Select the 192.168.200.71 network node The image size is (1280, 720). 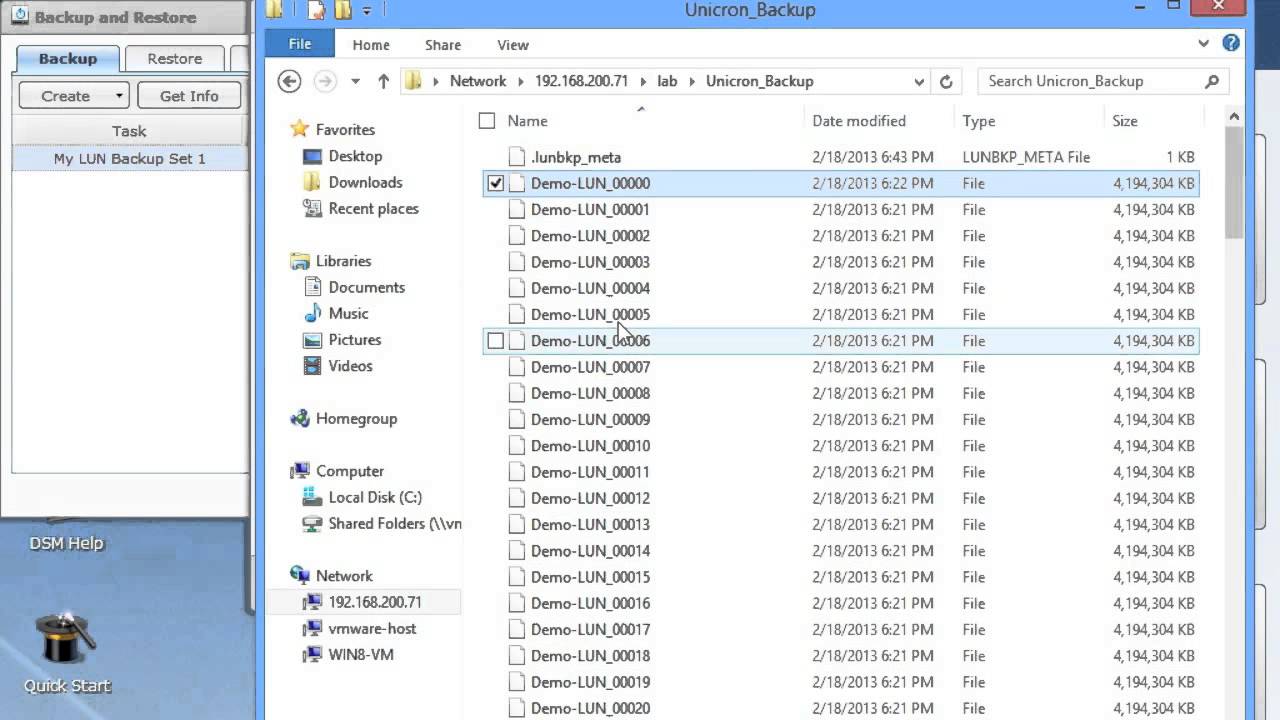click(375, 602)
